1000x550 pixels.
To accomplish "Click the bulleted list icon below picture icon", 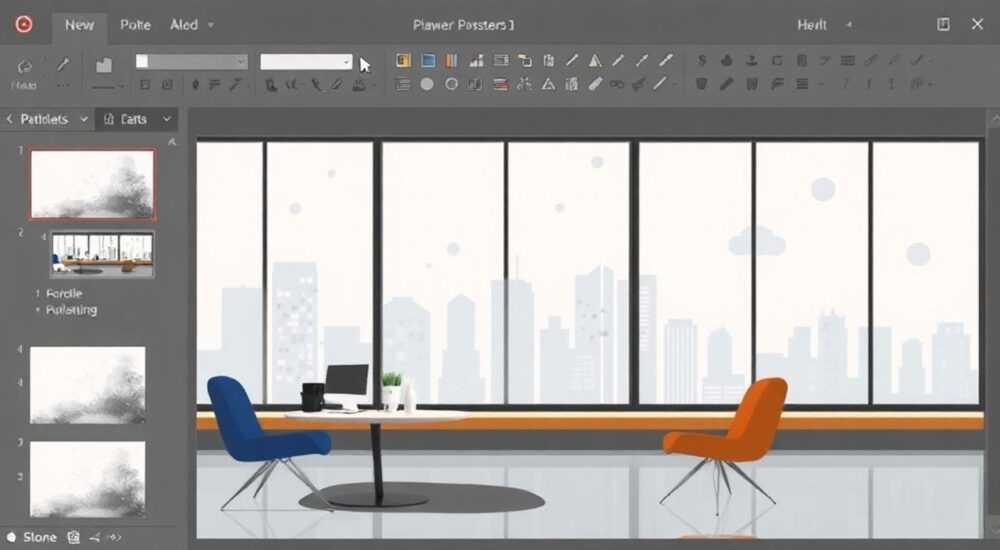I will [402, 84].
